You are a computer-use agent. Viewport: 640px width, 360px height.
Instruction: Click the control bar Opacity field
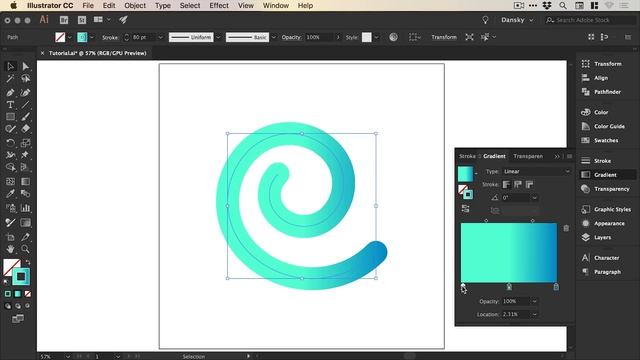tap(320, 37)
